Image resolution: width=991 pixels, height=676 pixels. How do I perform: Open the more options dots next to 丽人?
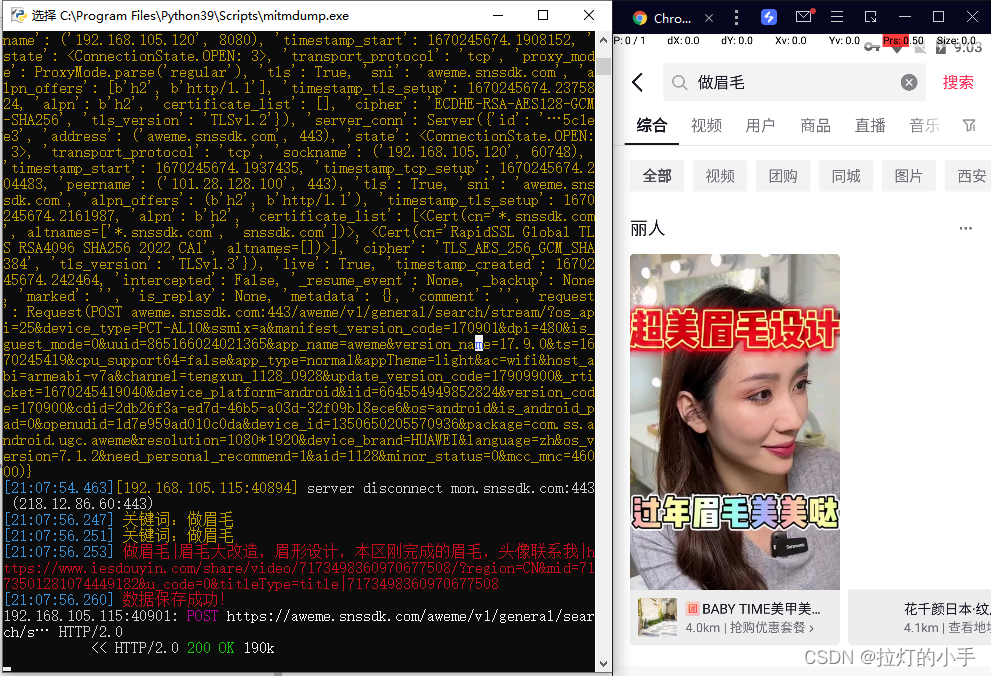click(x=966, y=228)
